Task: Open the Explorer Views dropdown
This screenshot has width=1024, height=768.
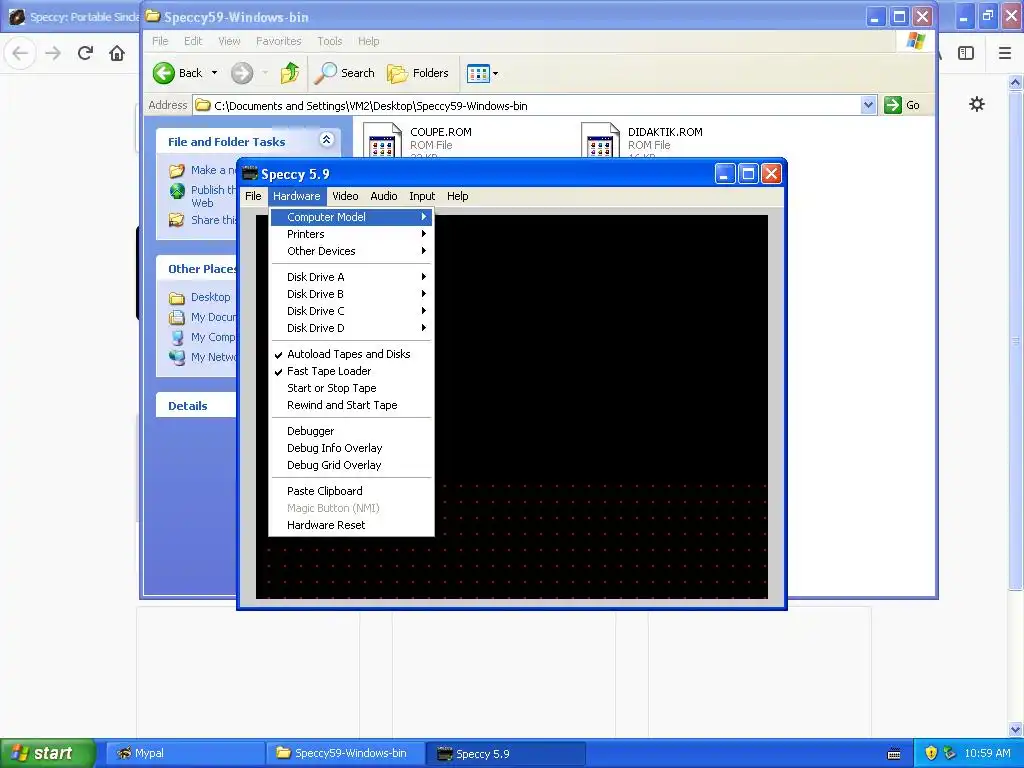Action: pos(482,73)
